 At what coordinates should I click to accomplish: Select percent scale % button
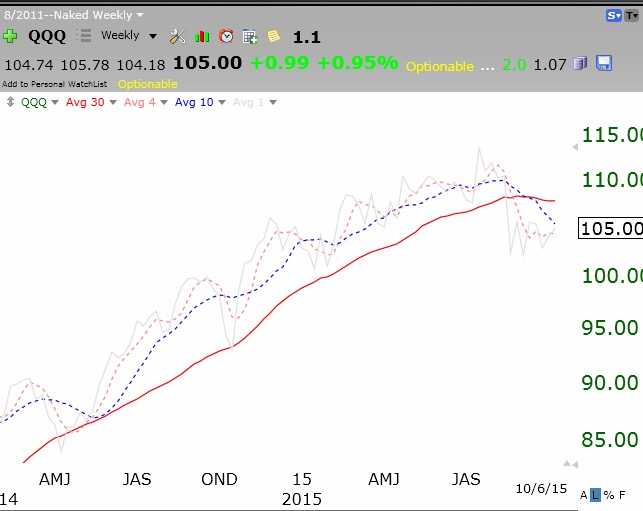[x=609, y=495]
